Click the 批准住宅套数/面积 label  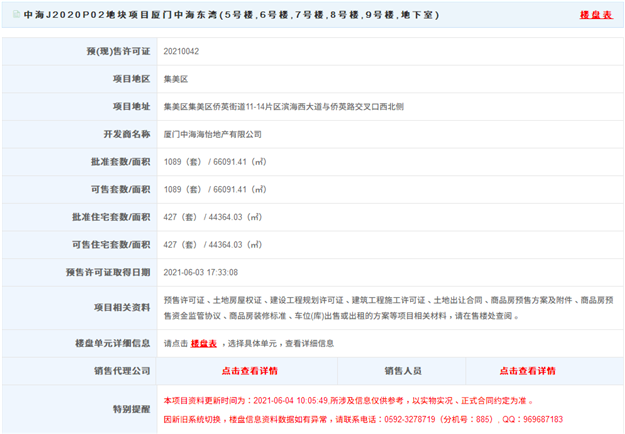(x=111, y=217)
